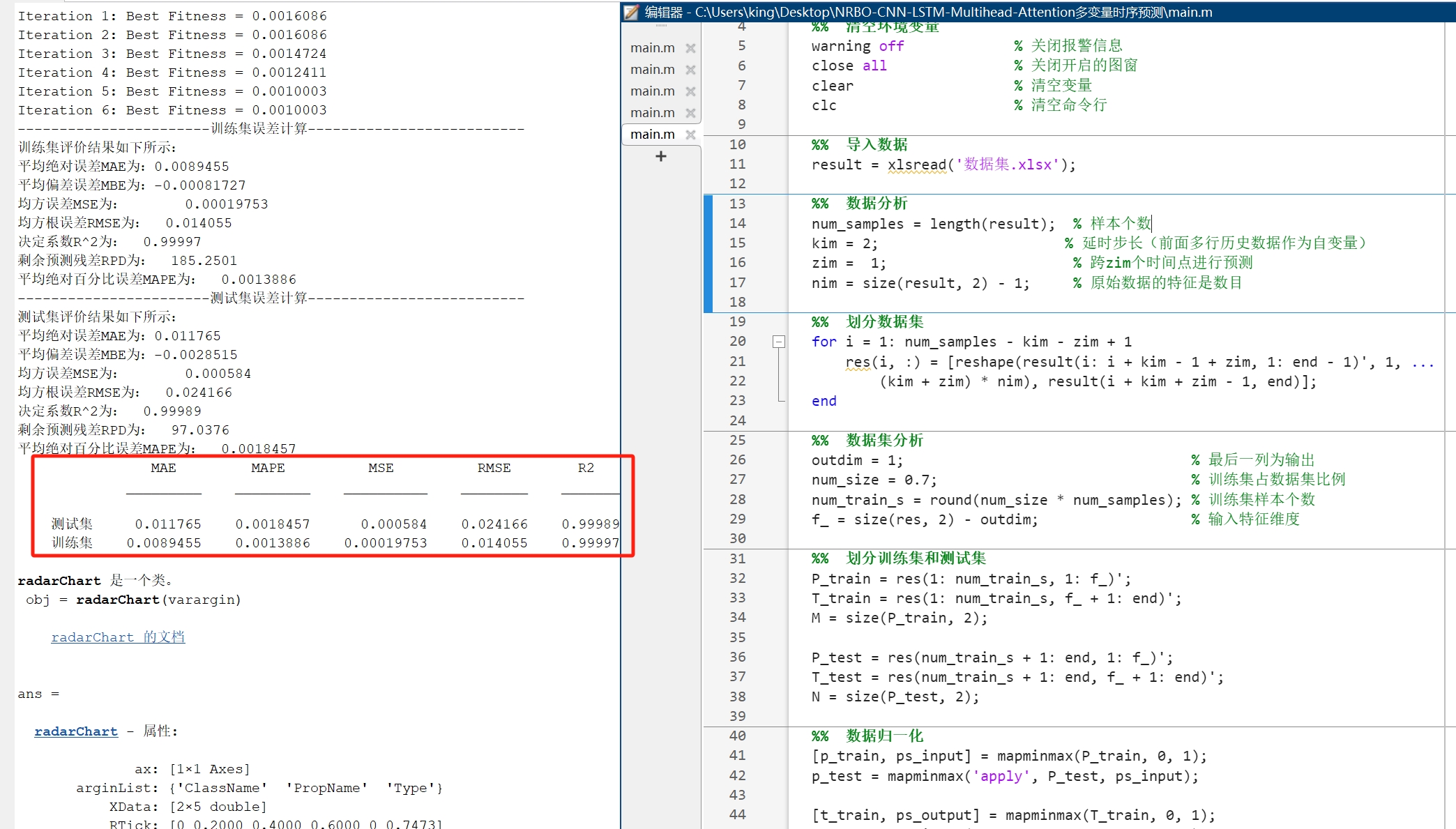Open the radarChart 的文档 documentation link

point(118,637)
